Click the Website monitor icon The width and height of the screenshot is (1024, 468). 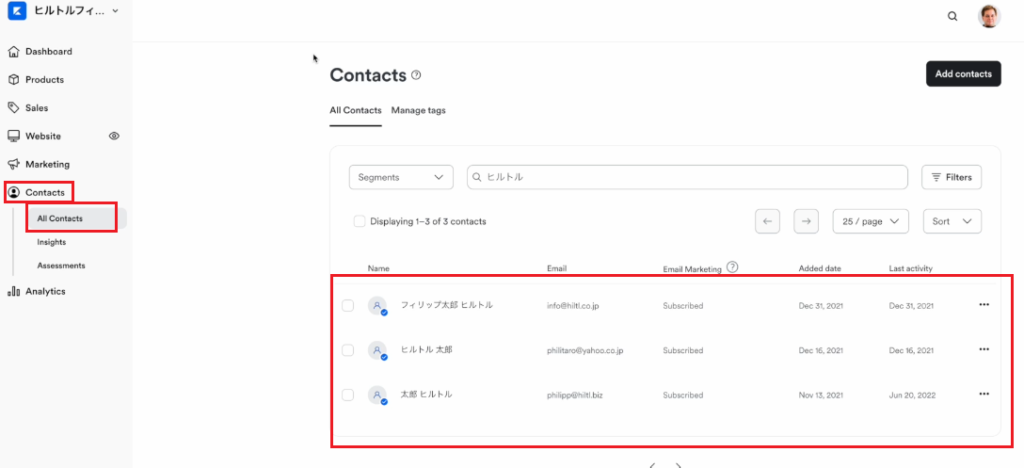coord(13,136)
